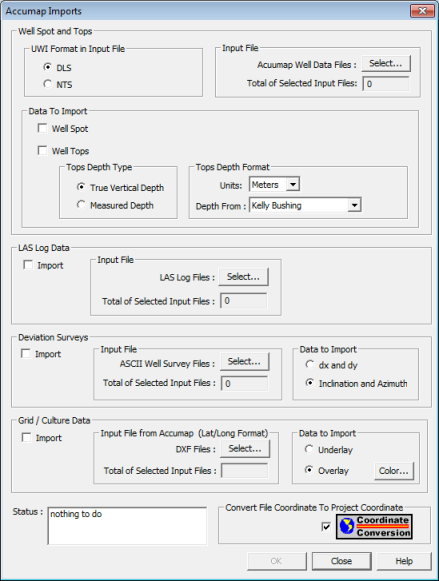Select Accumap Well Data Files
439x581 pixels.
tap(386, 63)
